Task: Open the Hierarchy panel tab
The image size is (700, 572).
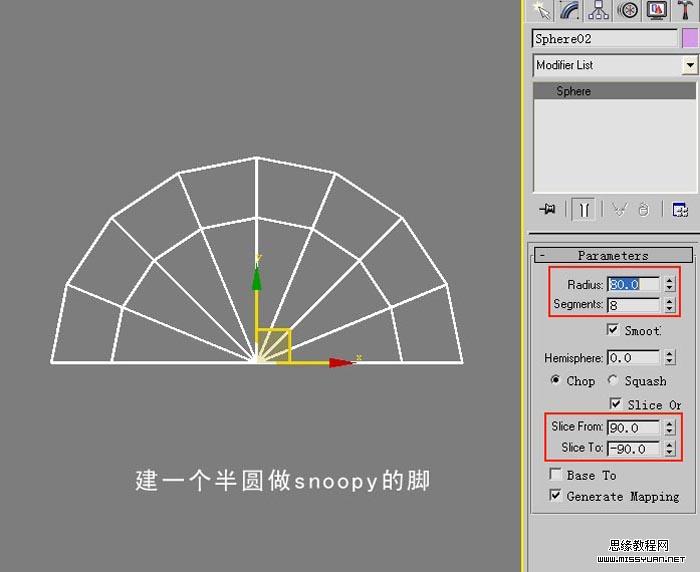Action: coord(598,10)
